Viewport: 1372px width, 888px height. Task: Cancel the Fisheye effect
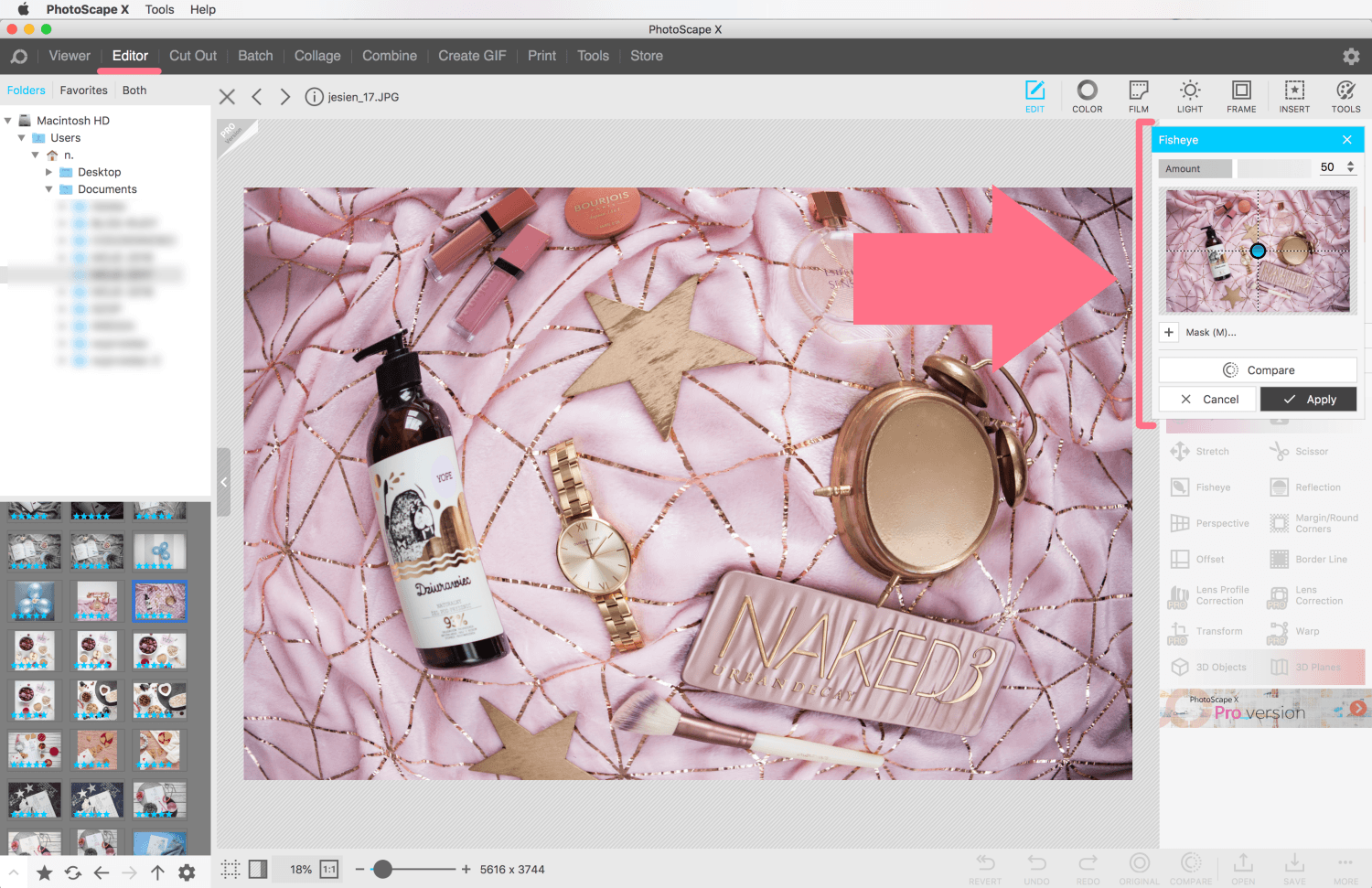[x=1208, y=400]
